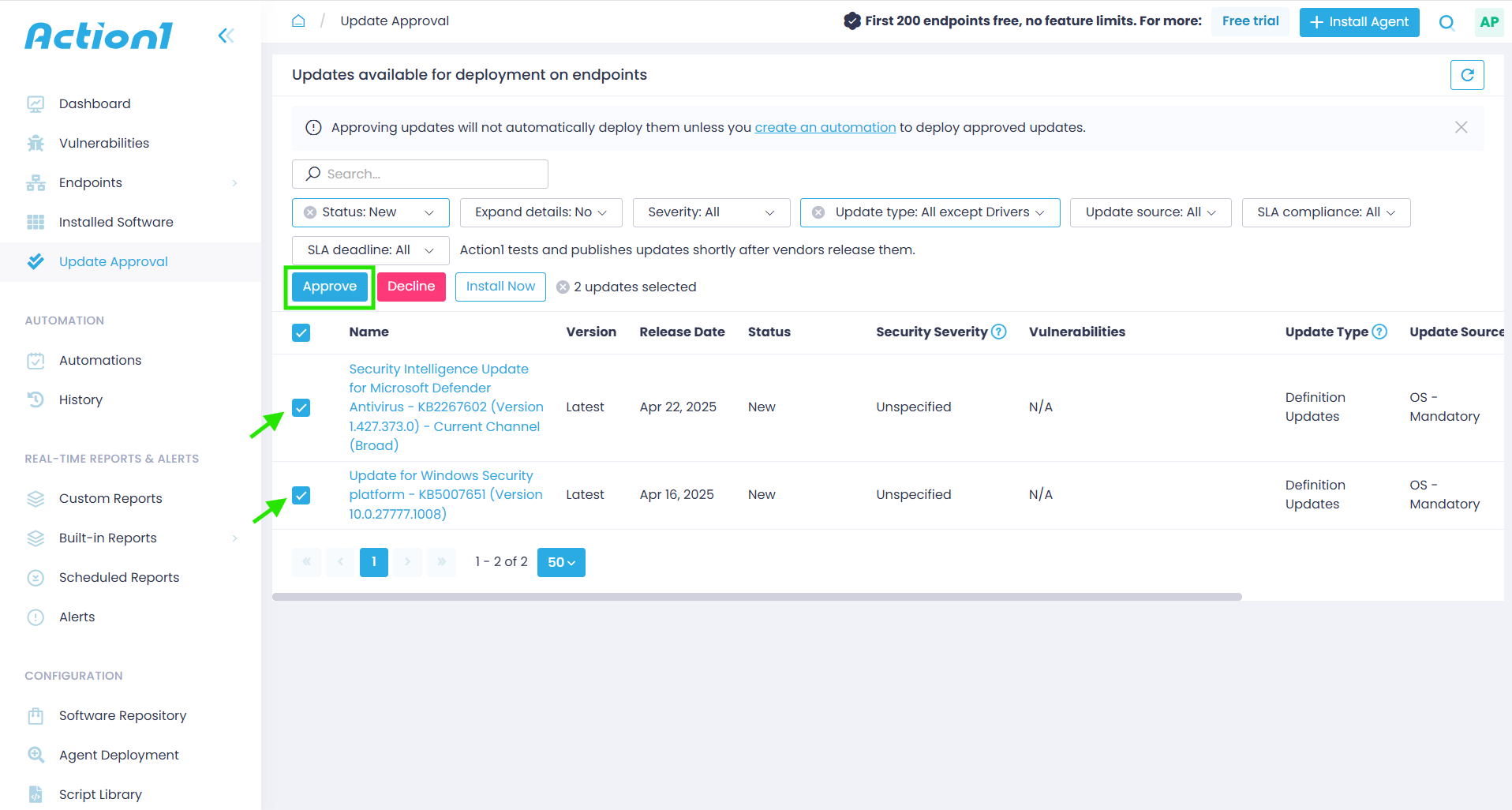Clear the Status: New filter icon
This screenshot has width=1512, height=810.
click(310, 212)
